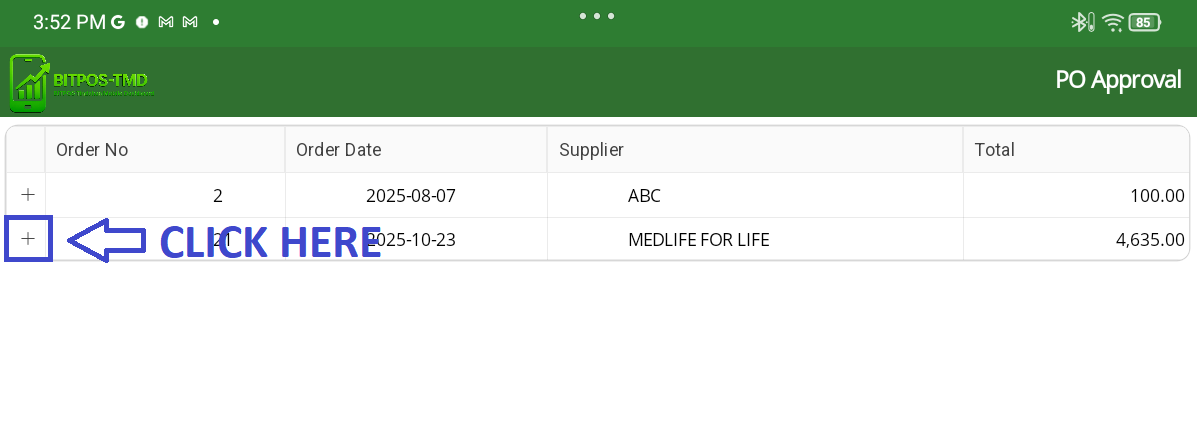Click the Total column header
Screen dimensions: 1197x427
pos(994,150)
